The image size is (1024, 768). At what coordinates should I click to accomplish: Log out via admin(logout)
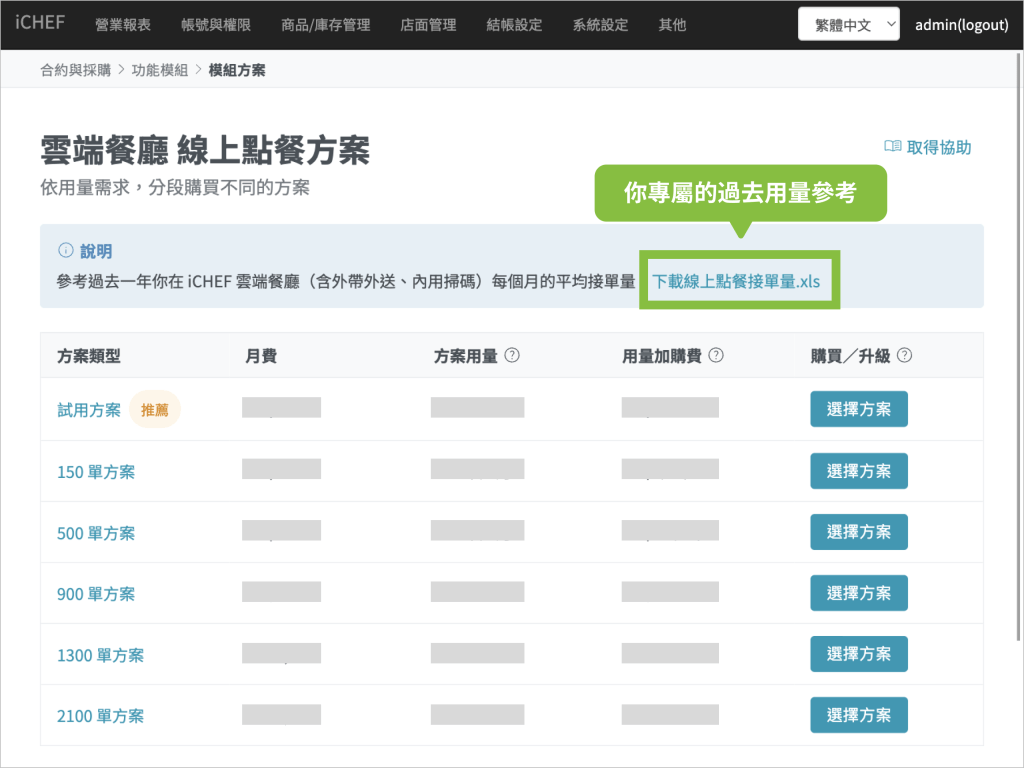coord(961,25)
